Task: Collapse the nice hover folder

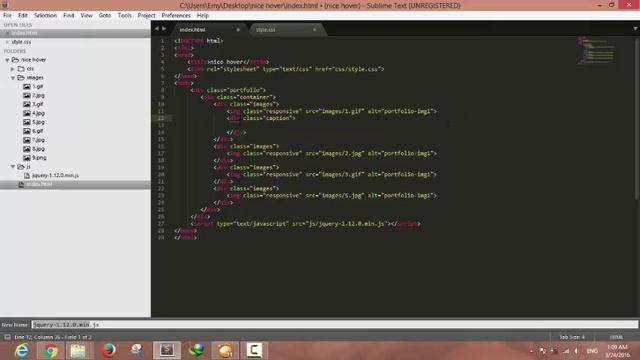Action: click(x=7, y=60)
